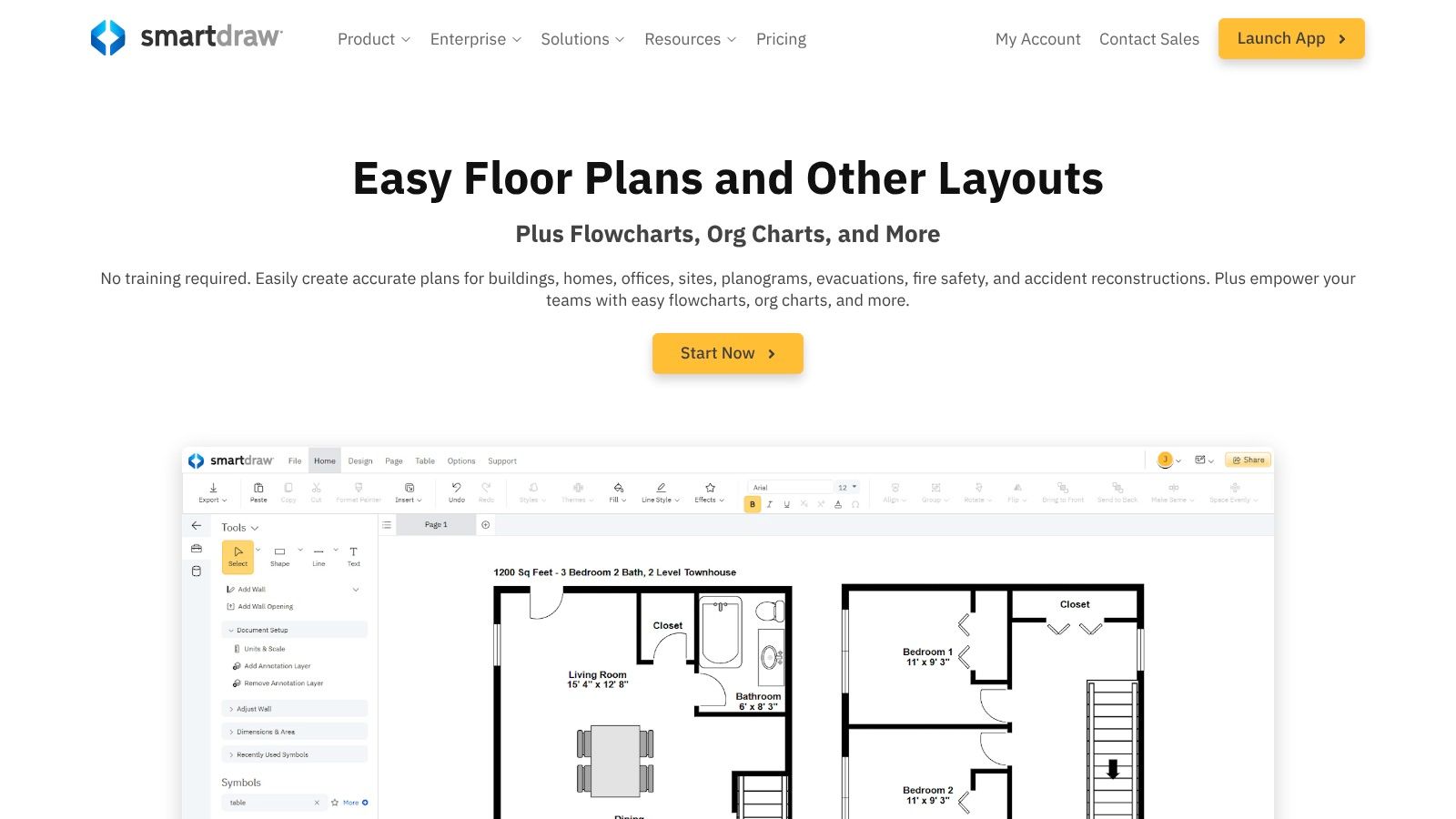Click the Start Now button

pos(727,353)
